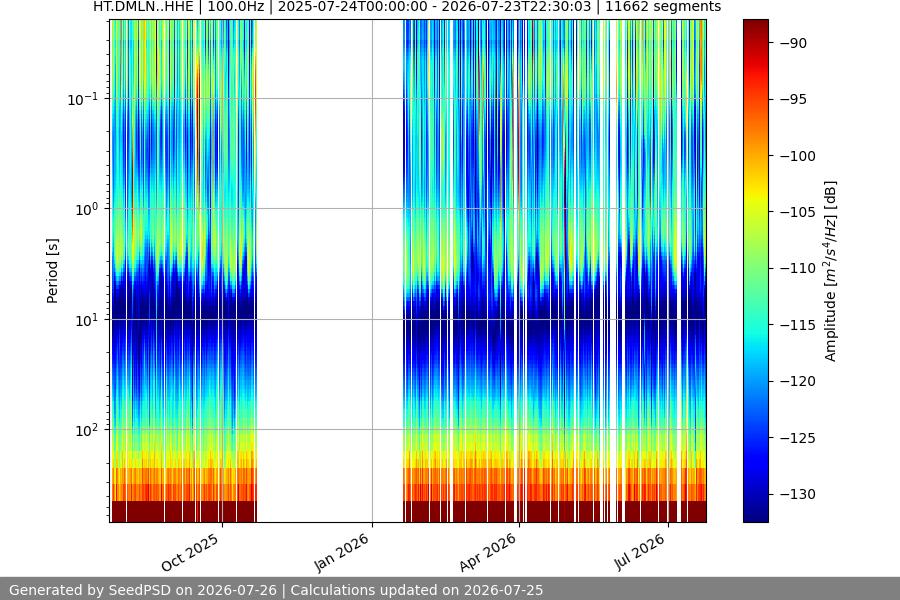The width and height of the screenshot is (900, 600).
Task: Click the 'Period [s]' y-axis label
Action: click(52, 271)
